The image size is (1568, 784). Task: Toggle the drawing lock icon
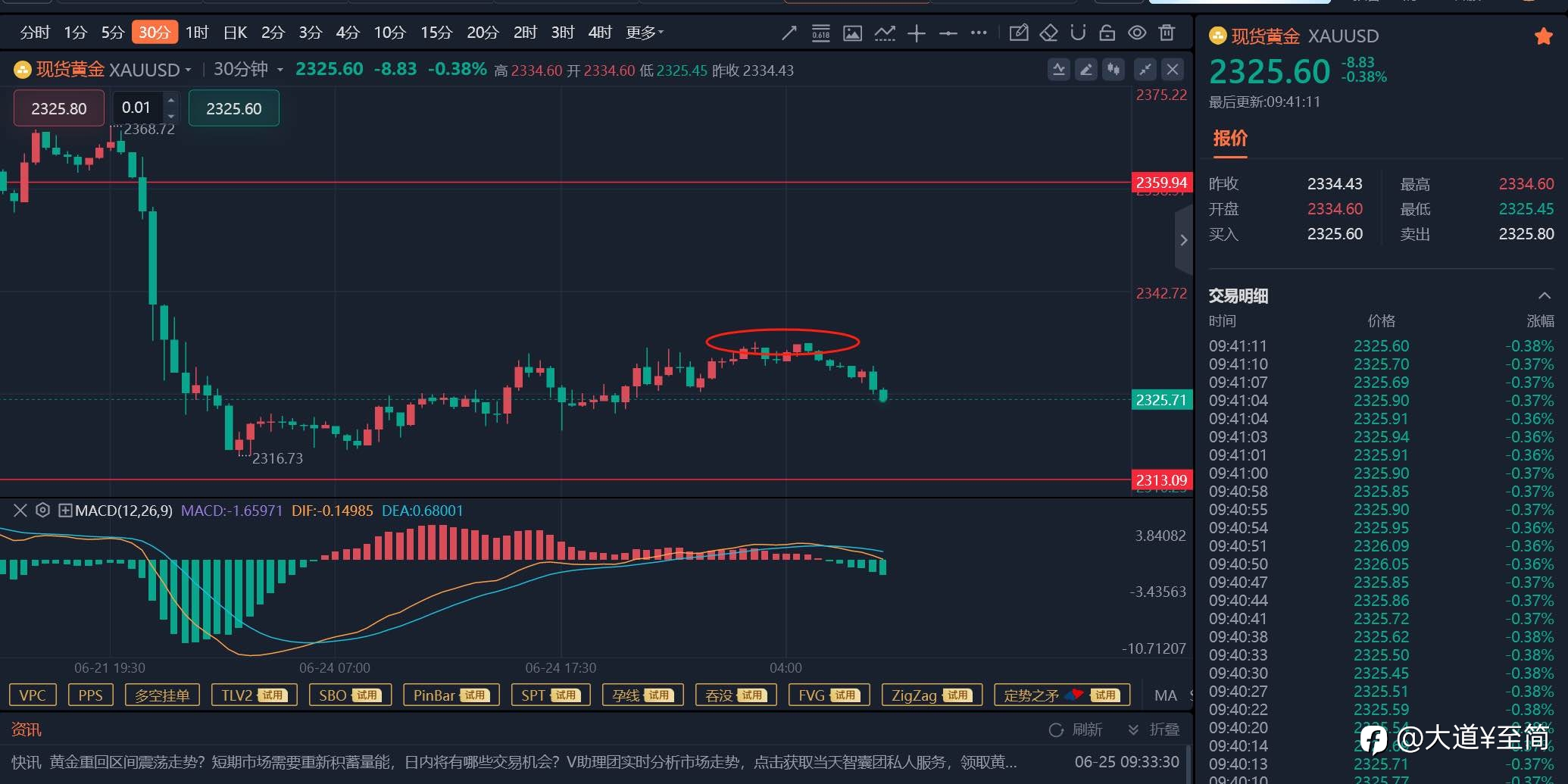click(x=1107, y=33)
